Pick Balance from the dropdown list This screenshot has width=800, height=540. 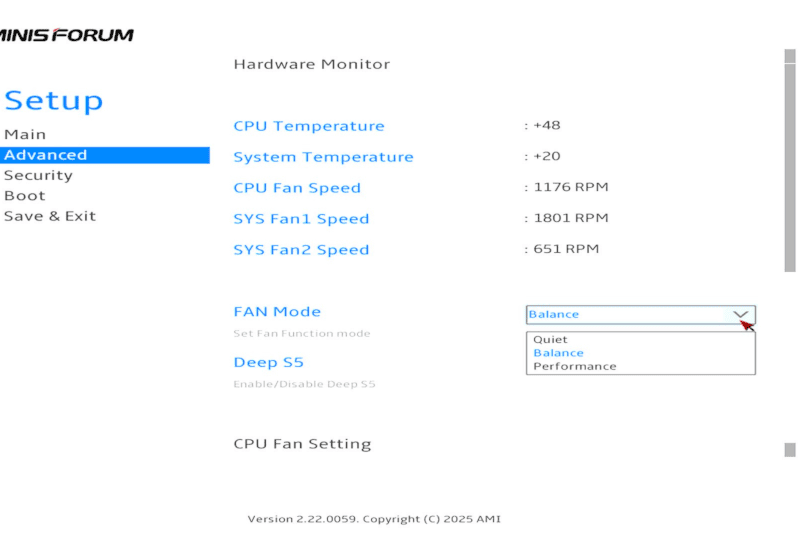click(x=558, y=353)
